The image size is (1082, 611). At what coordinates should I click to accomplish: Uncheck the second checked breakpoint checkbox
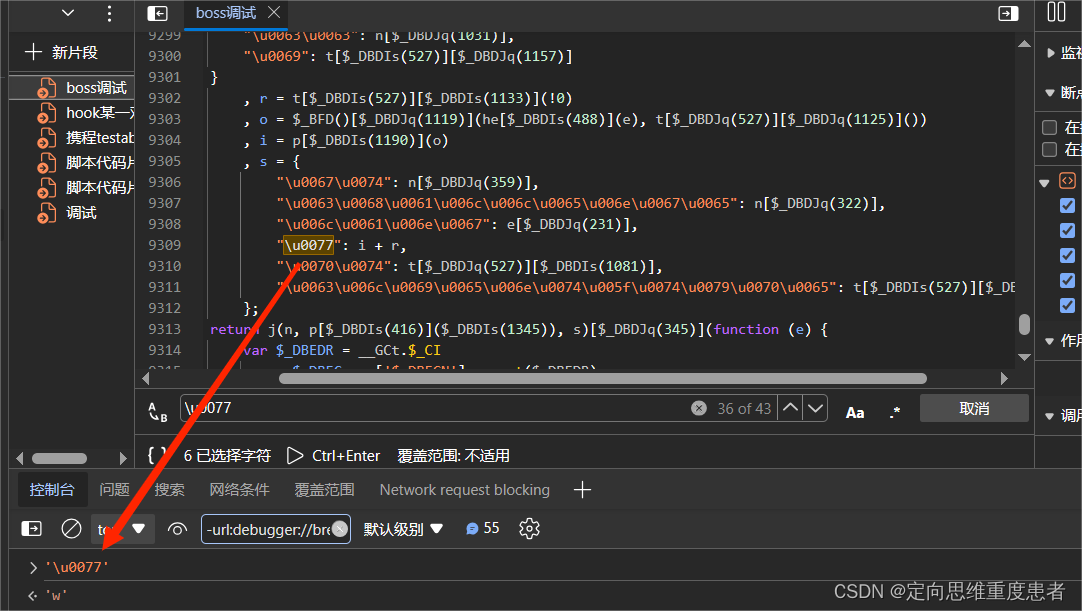pos(1067,230)
